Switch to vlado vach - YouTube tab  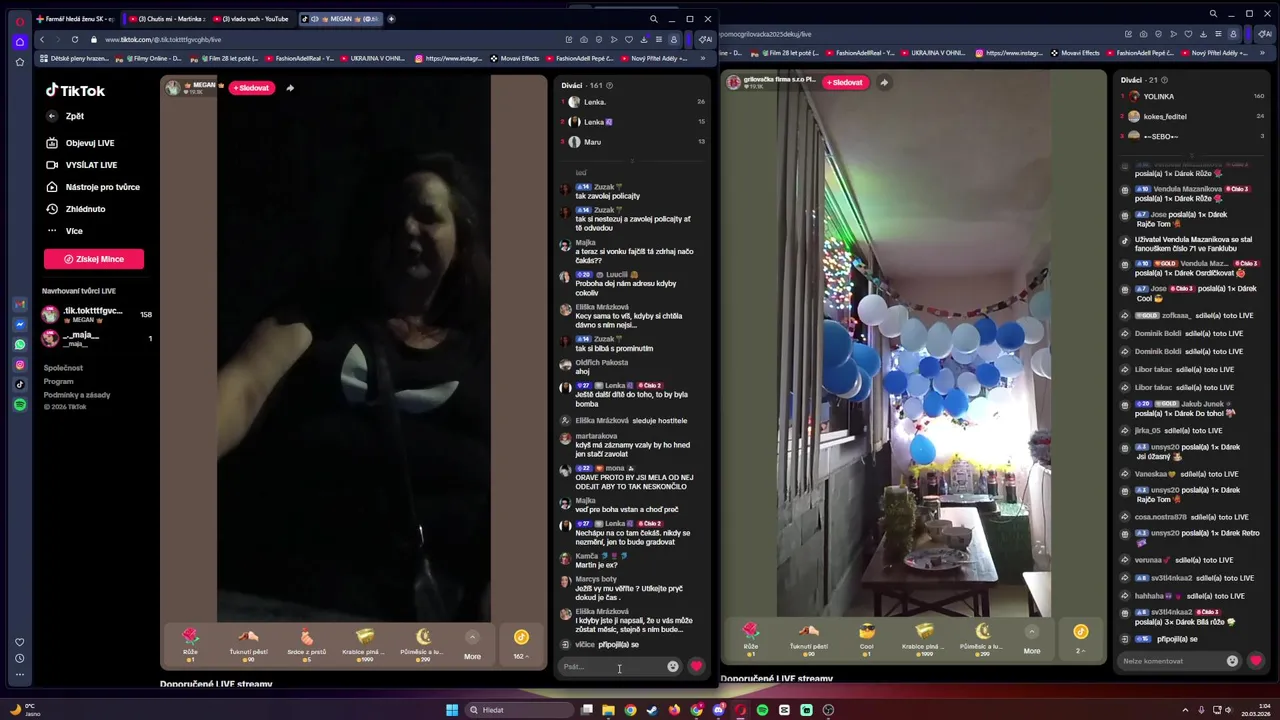[x=253, y=19]
